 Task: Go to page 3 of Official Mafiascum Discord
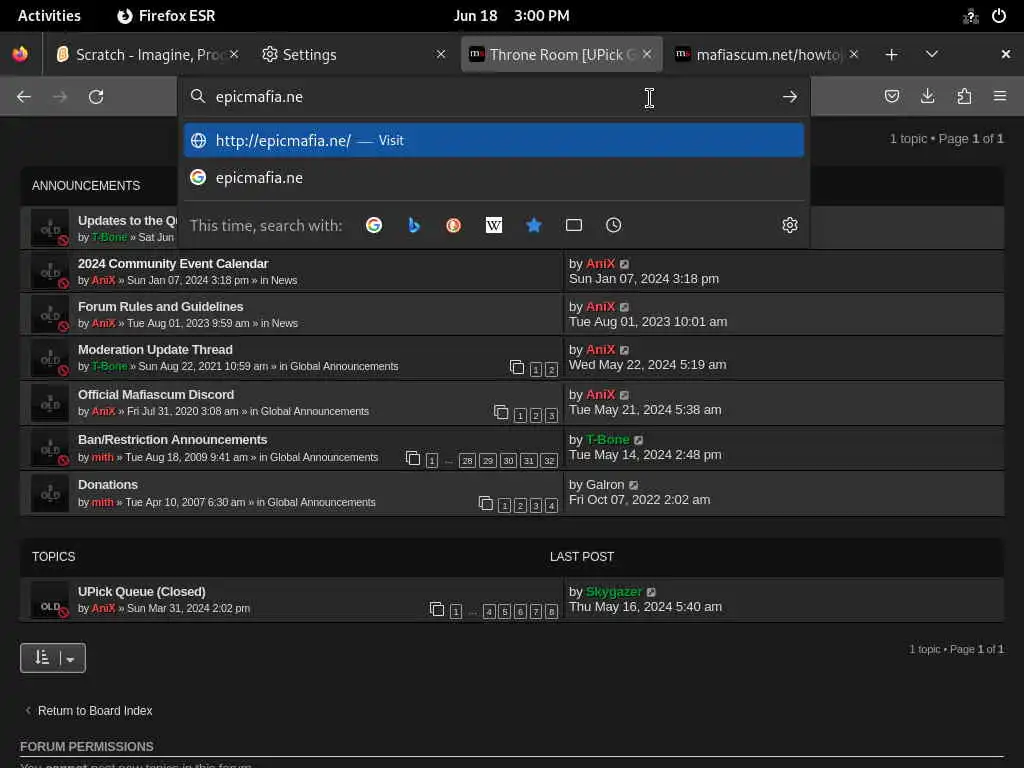[x=551, y=416]
